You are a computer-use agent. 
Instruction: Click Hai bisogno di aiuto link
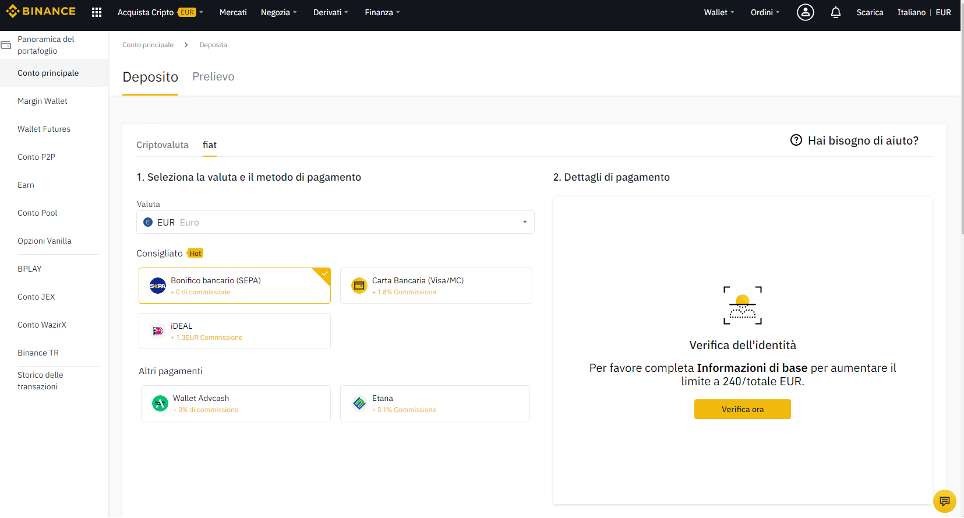[863, 141]
